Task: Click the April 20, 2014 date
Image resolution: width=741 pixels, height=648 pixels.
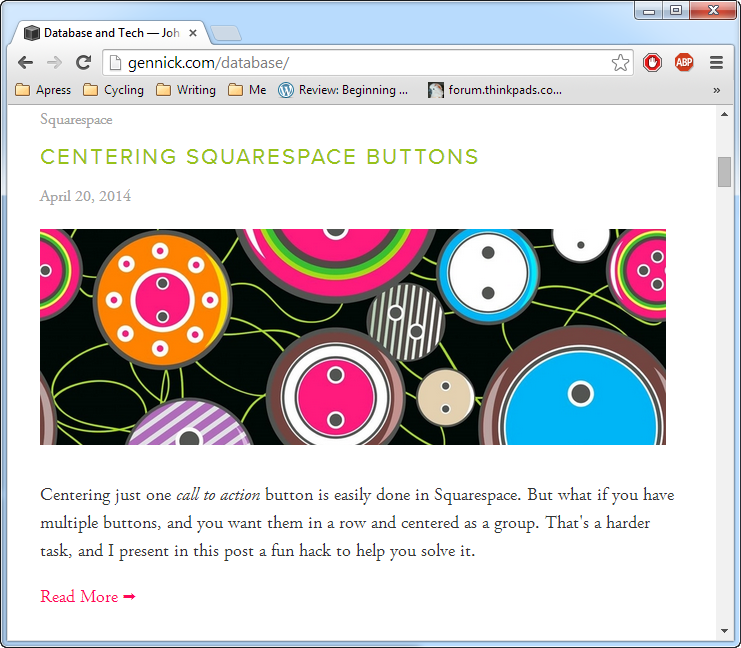Action: [86, 196]
